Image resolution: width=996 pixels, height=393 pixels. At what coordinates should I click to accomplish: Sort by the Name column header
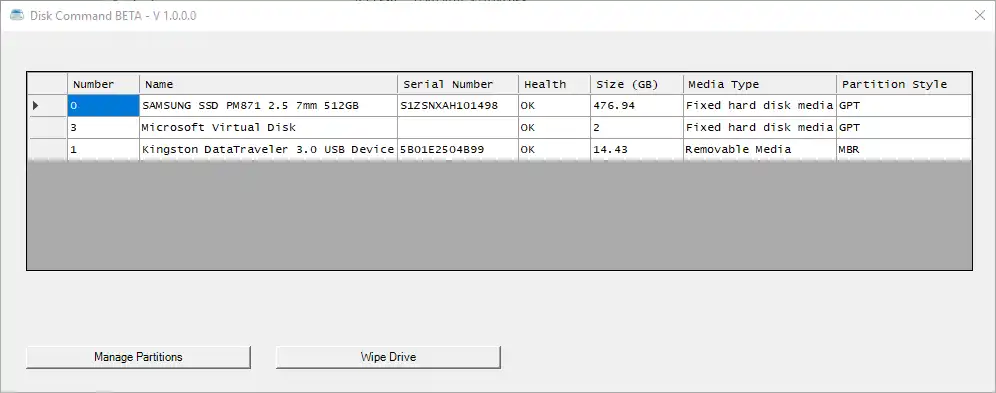coord(269,84)
